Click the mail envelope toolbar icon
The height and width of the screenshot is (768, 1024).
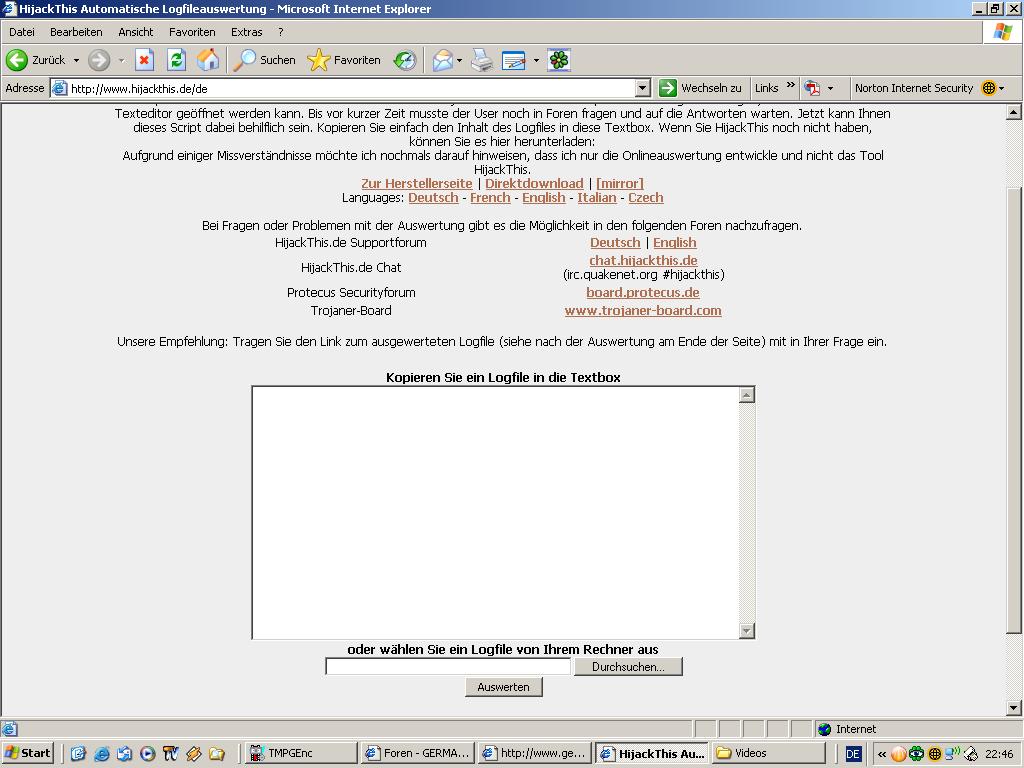point(442,60)
